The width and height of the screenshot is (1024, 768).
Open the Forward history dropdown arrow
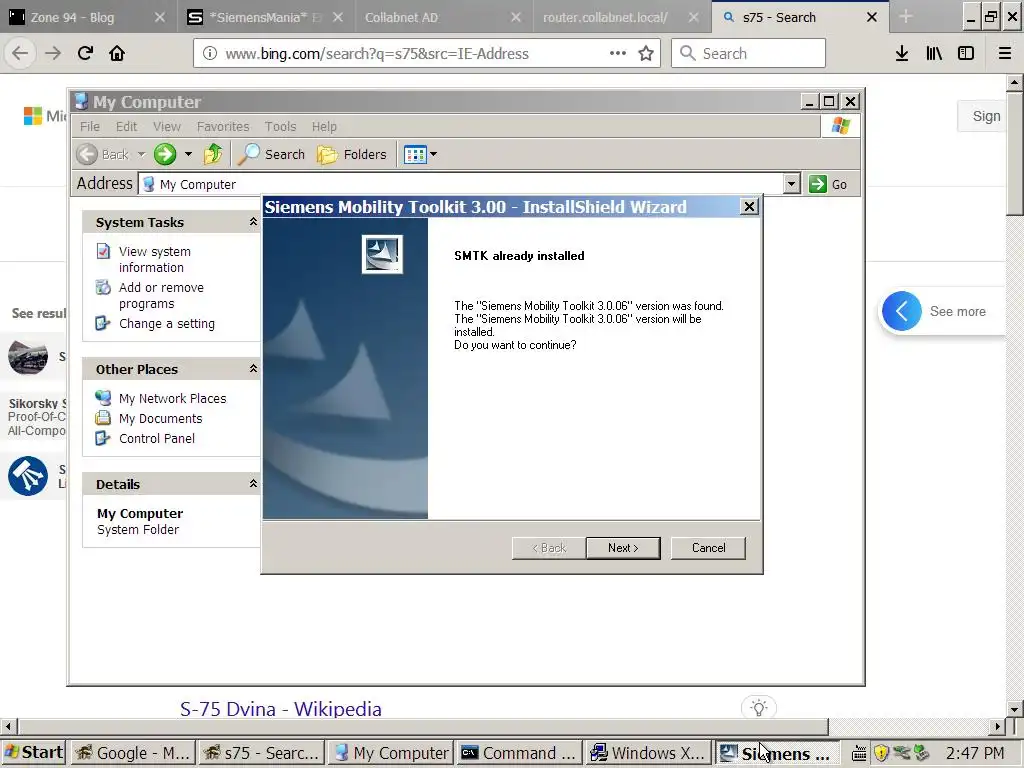click(188, 155)
